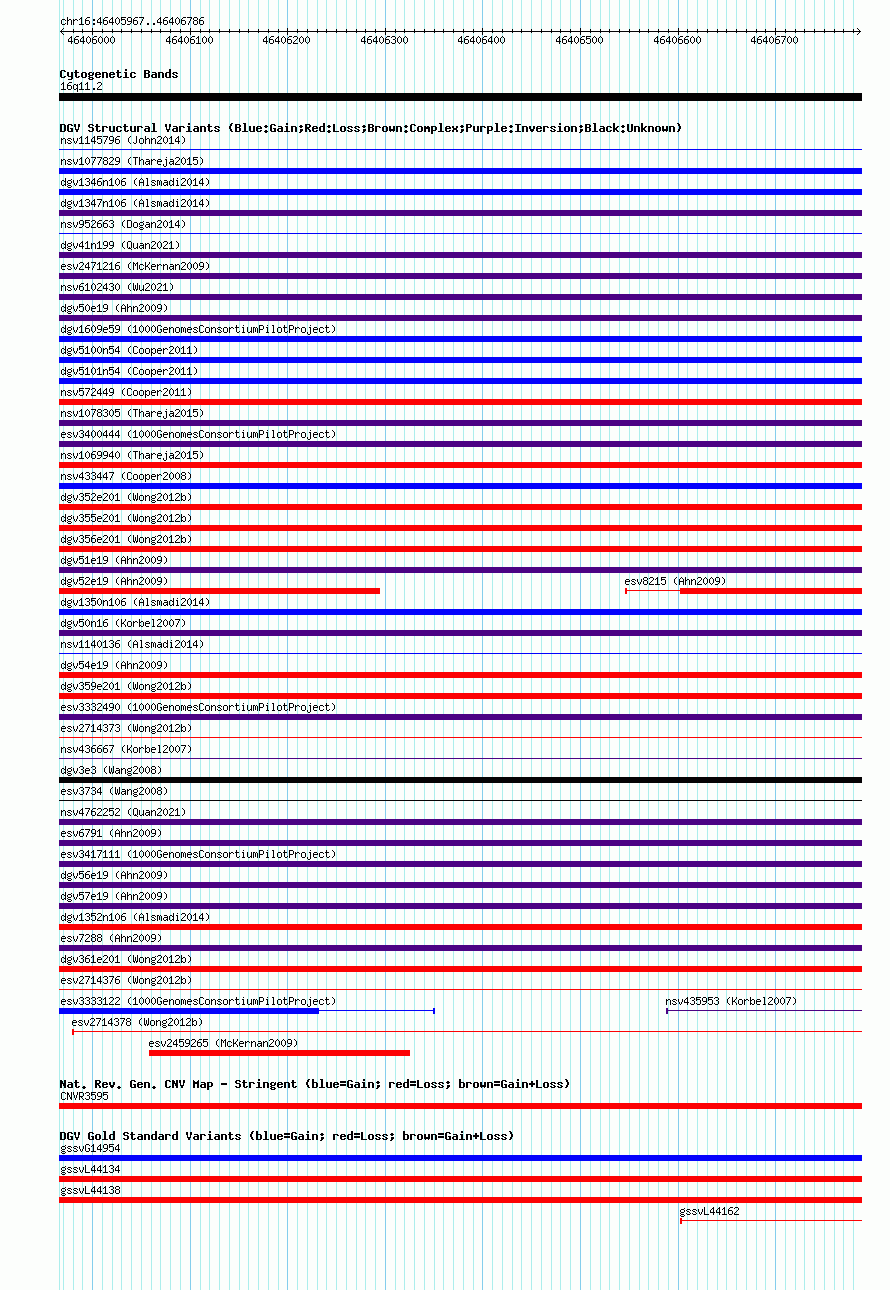890x1290 pixels.
Task: Click esv3734 (Wang2008) label
Action: 114,791
